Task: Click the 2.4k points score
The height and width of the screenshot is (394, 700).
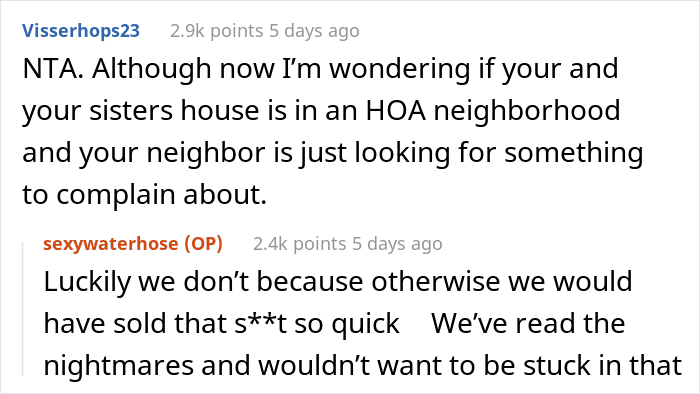Action: 300,244
